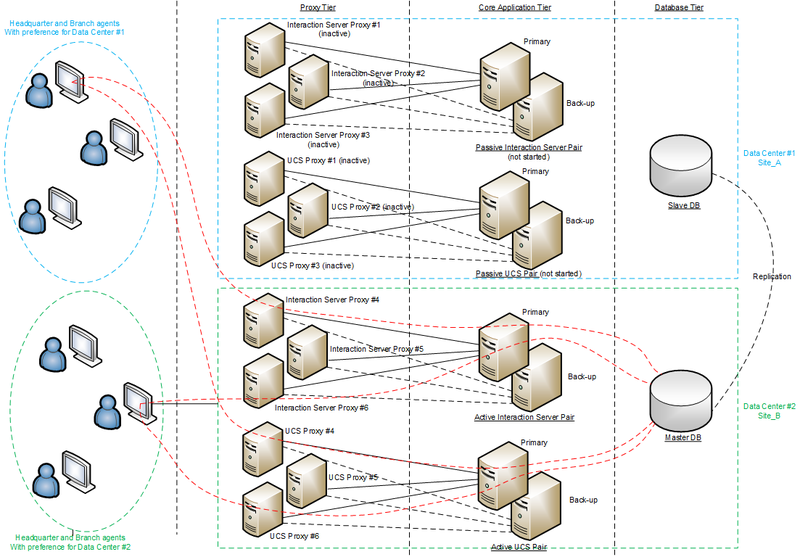Select the Interaction Server Proxy #5 server icon
This screenshot has height=557, width=800.
pyautogui.click(x=307, y=352)
